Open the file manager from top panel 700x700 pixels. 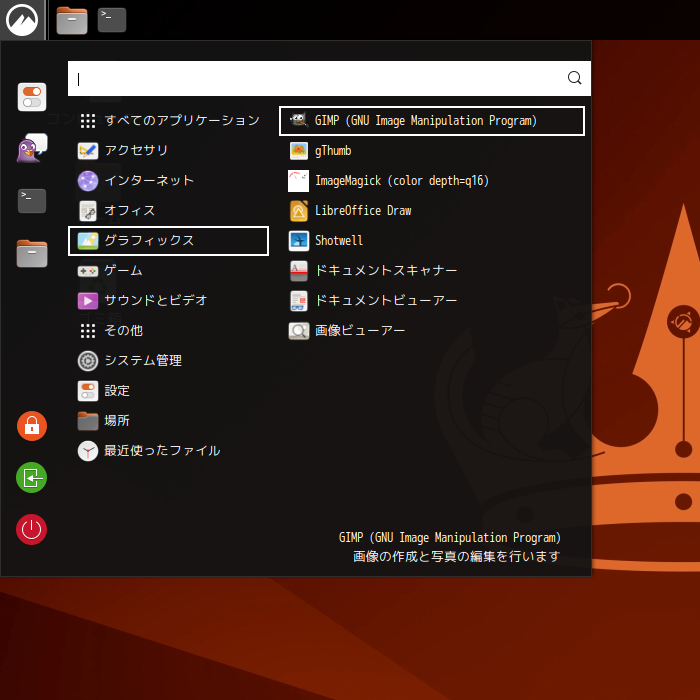click(x=72, y=20)
